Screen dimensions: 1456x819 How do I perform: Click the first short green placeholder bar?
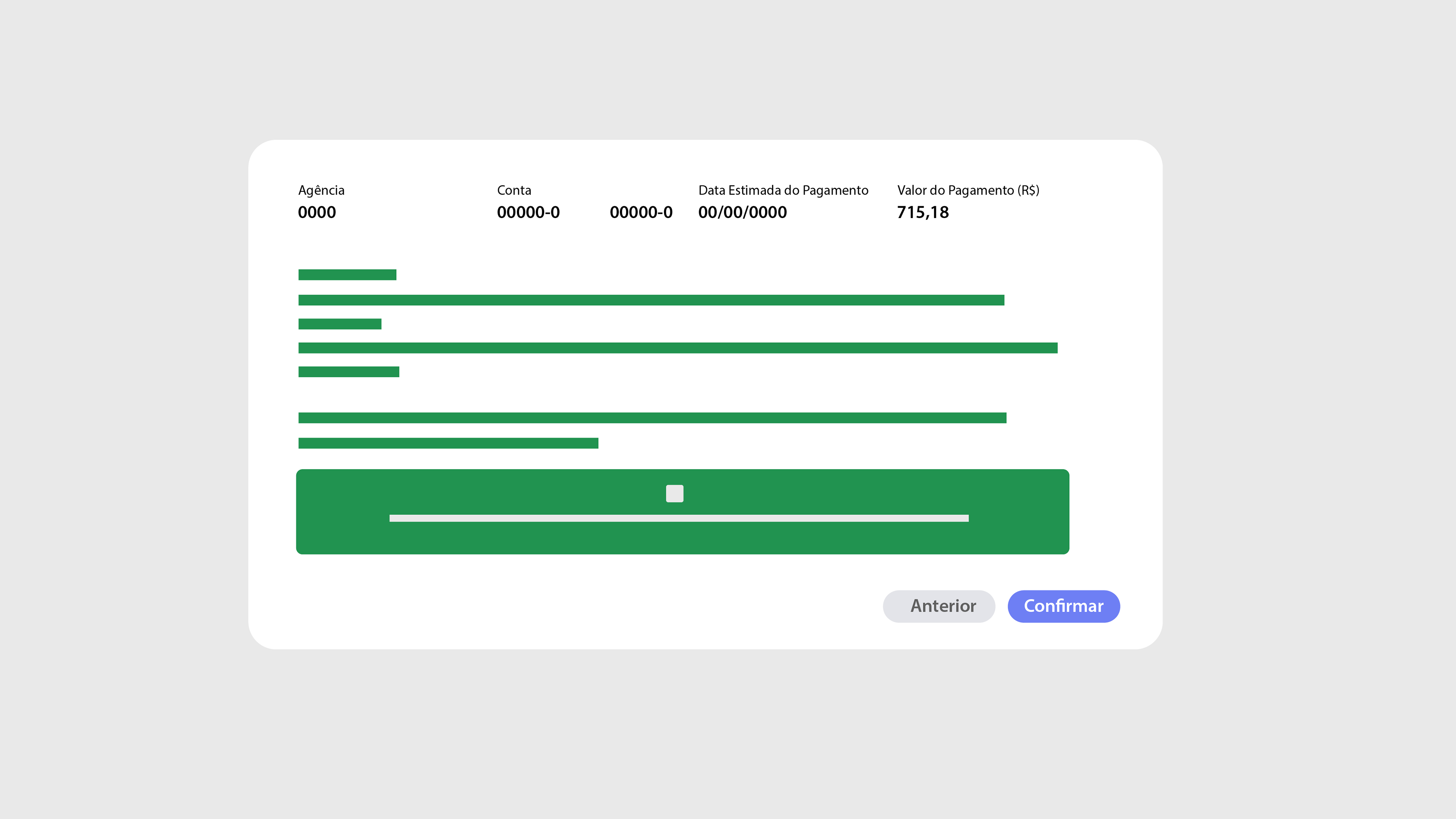click(x=347, y=275)
